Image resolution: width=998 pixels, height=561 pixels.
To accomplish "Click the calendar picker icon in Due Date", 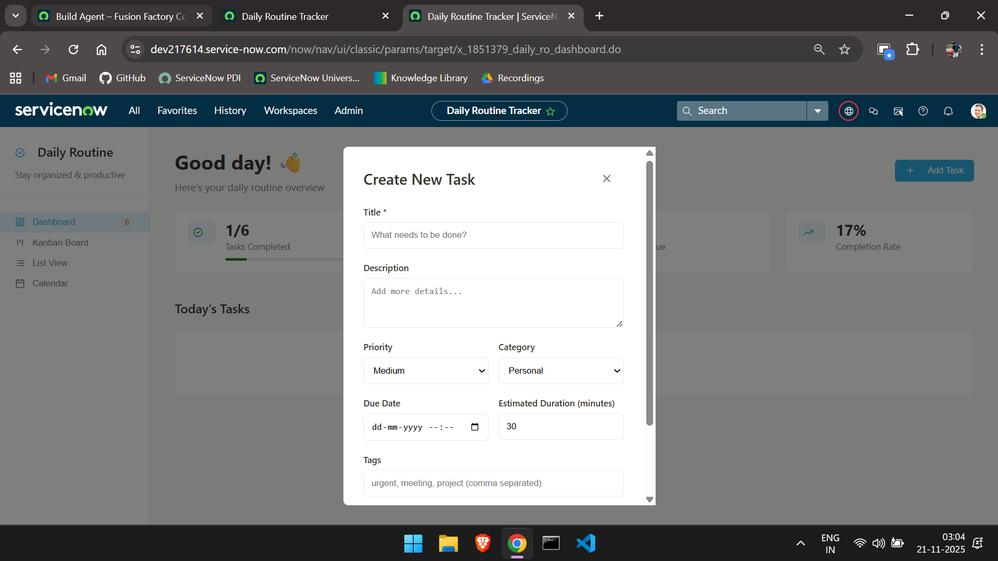I will [x=475, y=427].
